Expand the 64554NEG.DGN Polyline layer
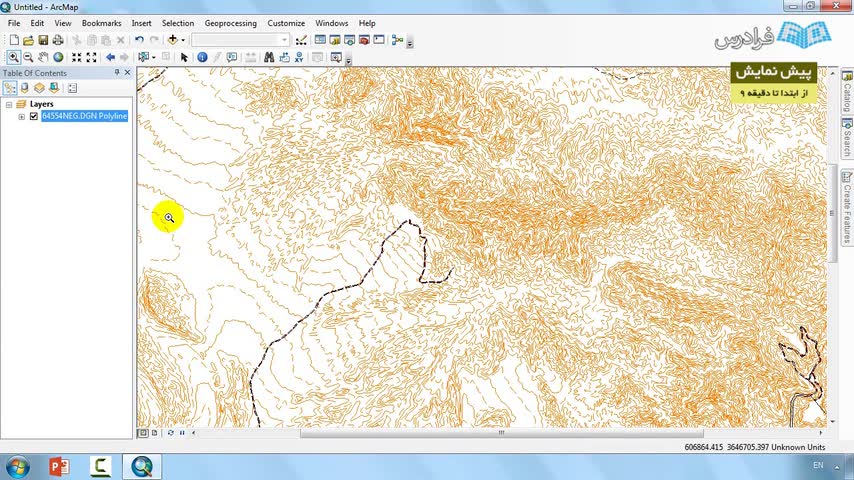 21,116
